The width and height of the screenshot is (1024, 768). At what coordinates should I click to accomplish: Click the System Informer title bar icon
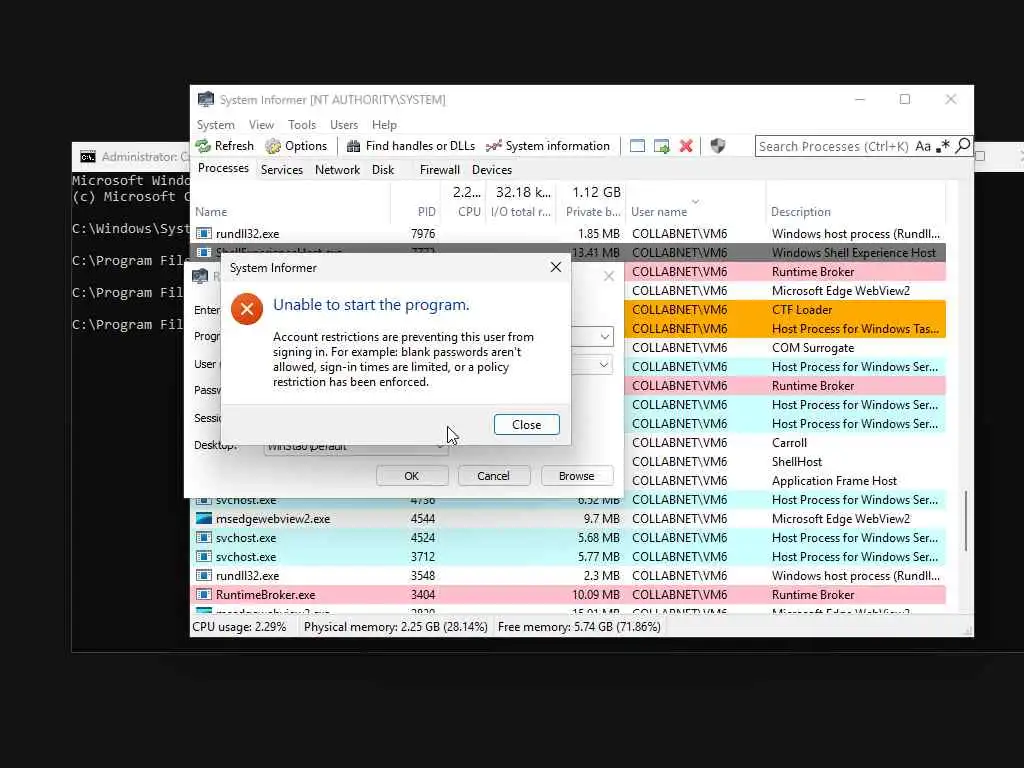tap(206, 99)
